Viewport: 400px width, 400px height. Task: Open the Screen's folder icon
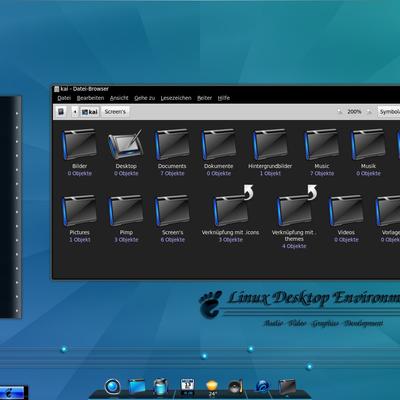click(172, 211)
